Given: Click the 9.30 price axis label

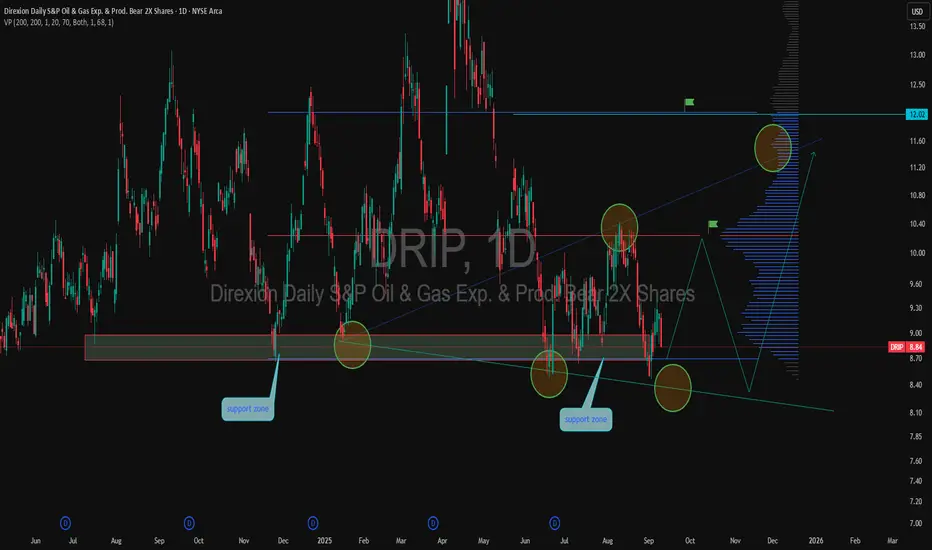Looking at the screenshot, I should click(917, 308).
